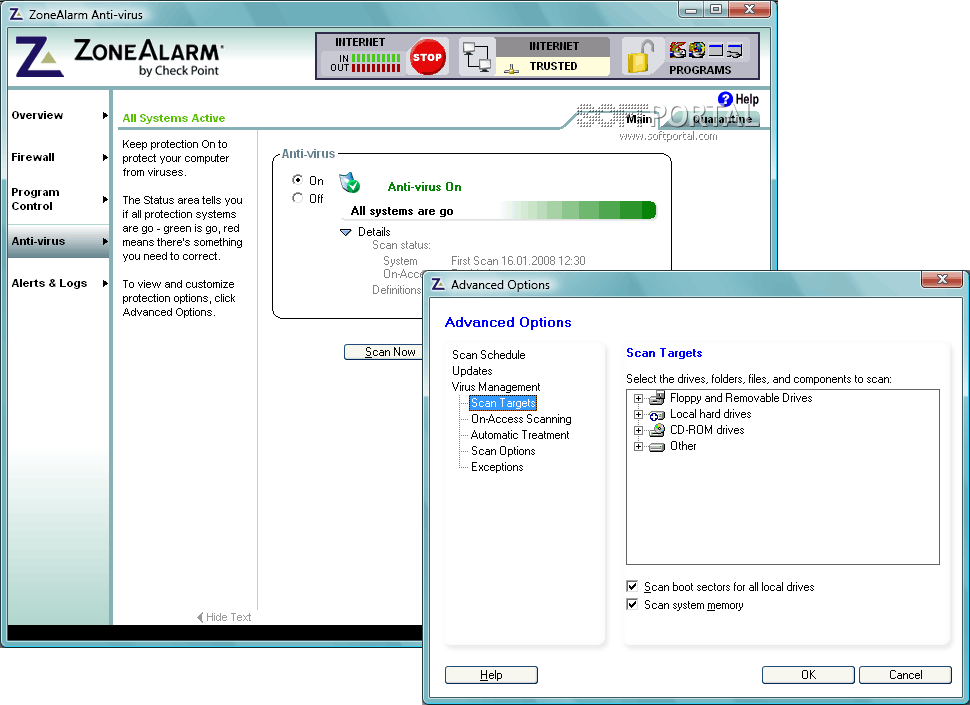Switch to the Main tab

(638, 119)
